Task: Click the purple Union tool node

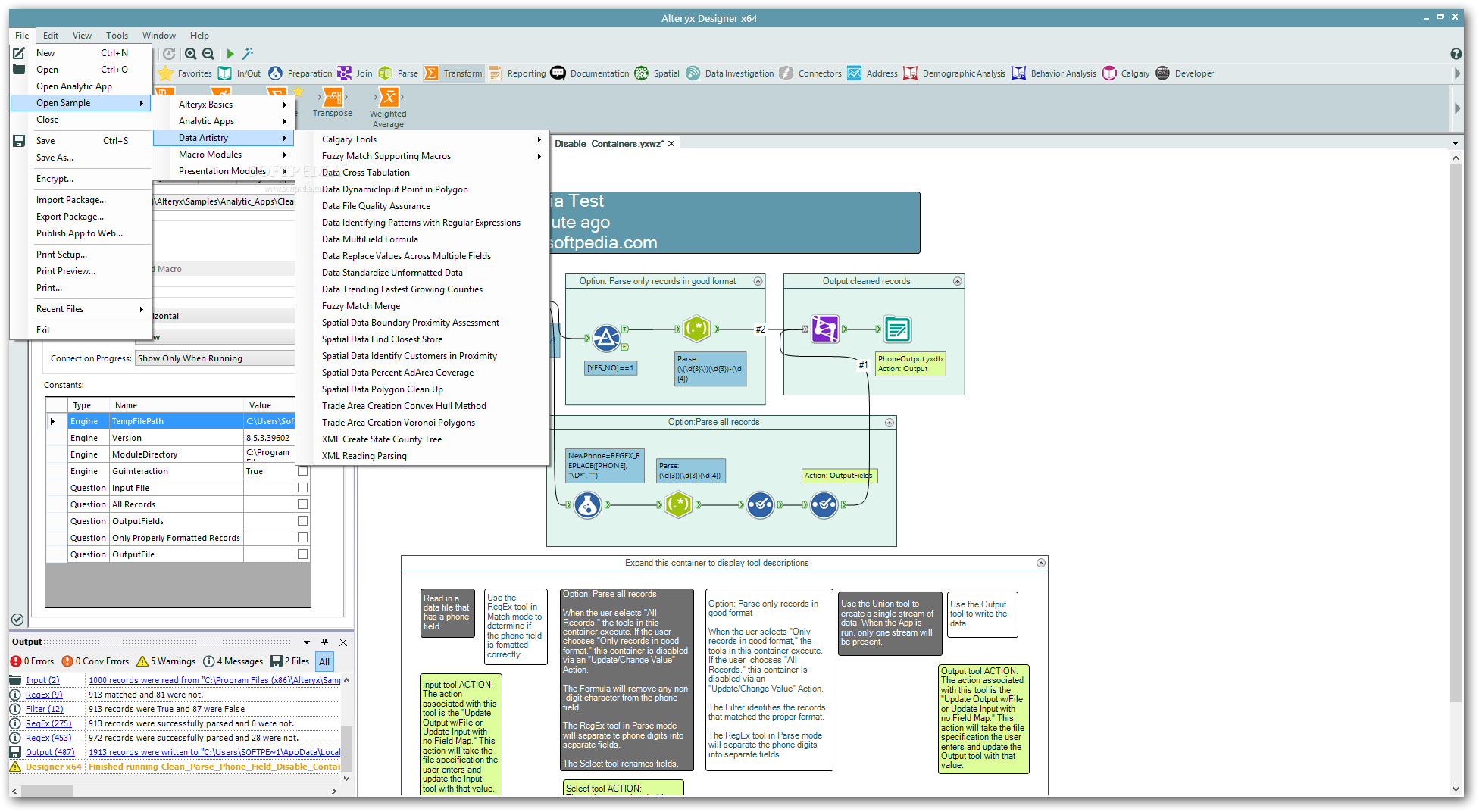Action: 825,329
